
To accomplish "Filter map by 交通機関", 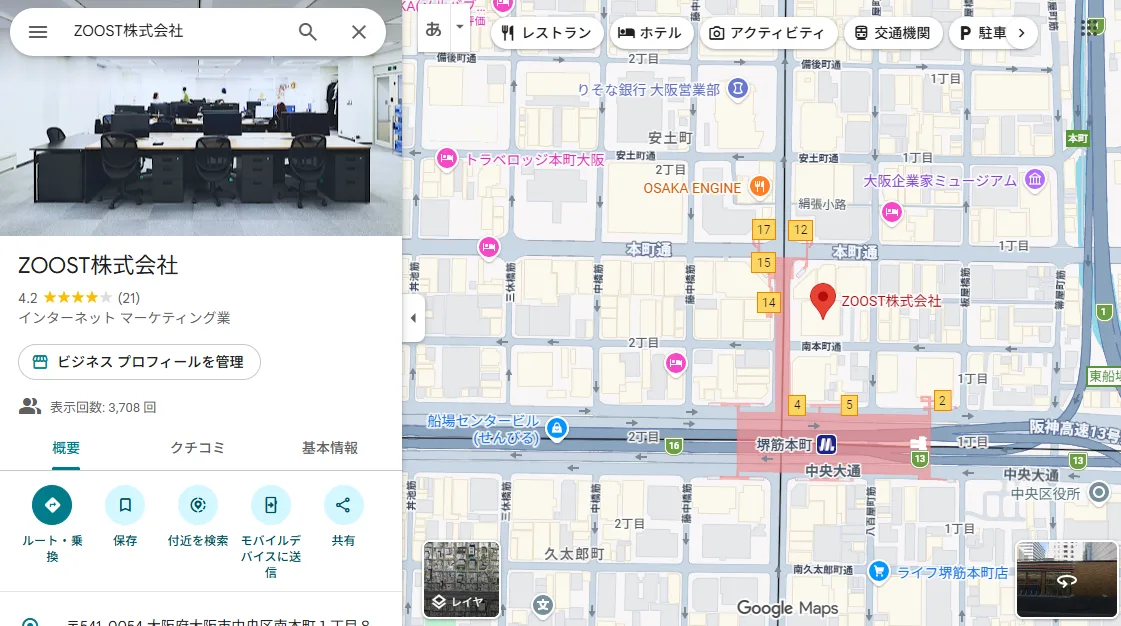I will pos(894,33).
